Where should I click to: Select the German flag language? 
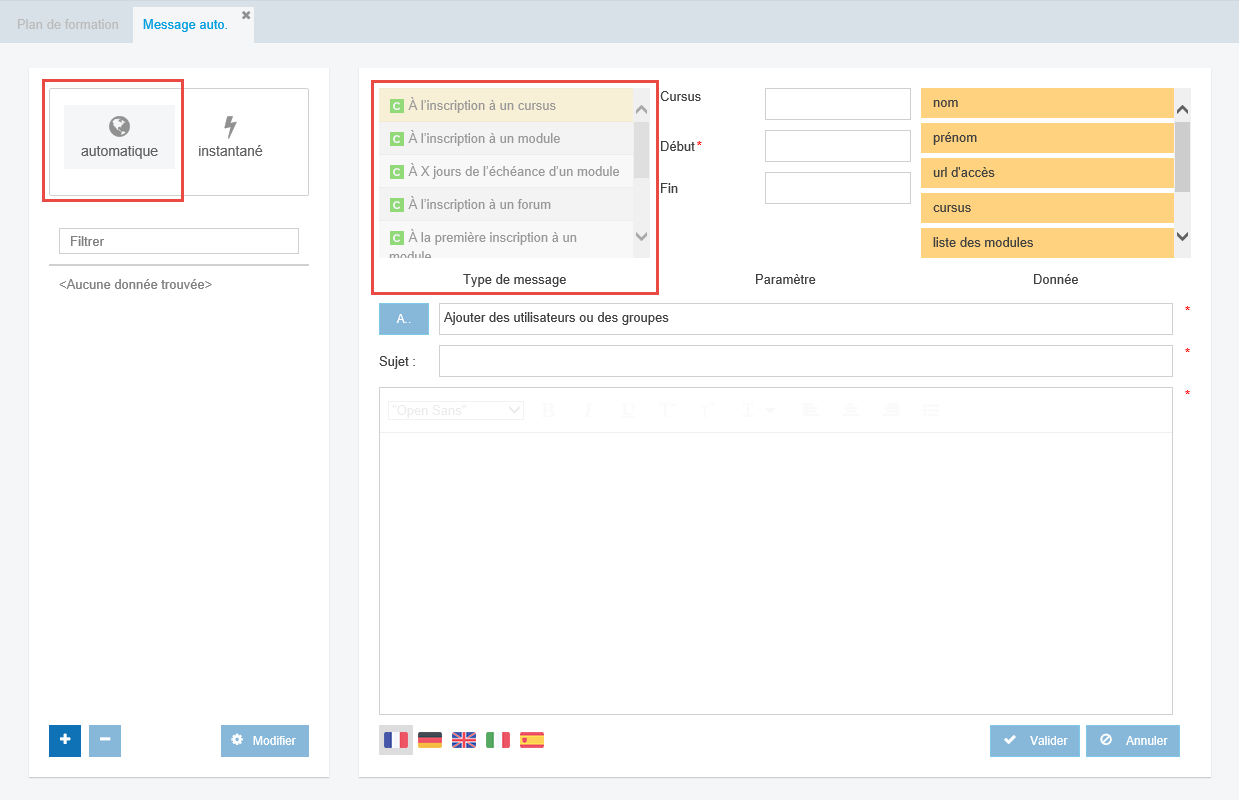pos(430,740)
